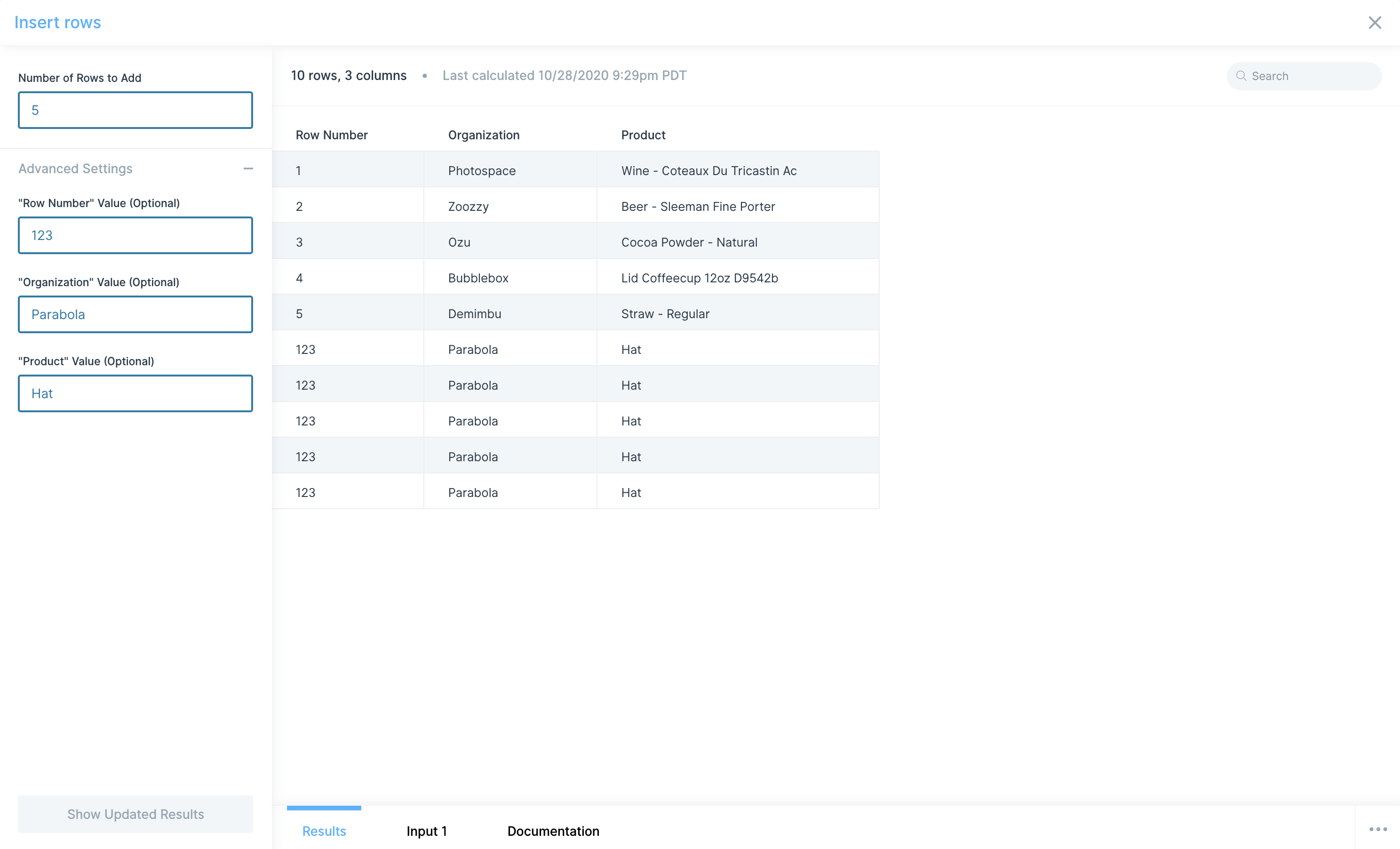The image size is (1400, 849).
Task: Focus the Number of Rows to Add field
Action: click(x=135, y=110)
